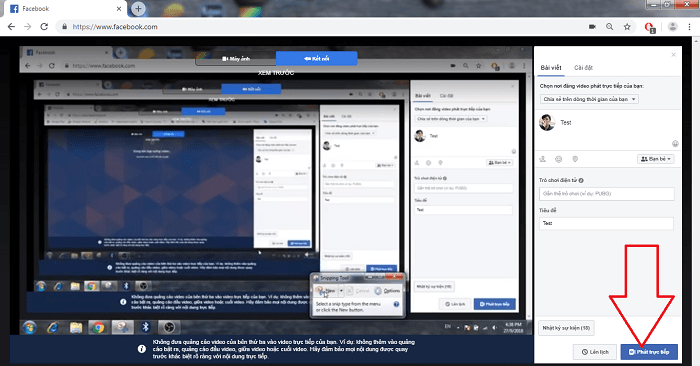
Task: Open Nhật ký sự kiện (18) log
Action: (566, 328)
